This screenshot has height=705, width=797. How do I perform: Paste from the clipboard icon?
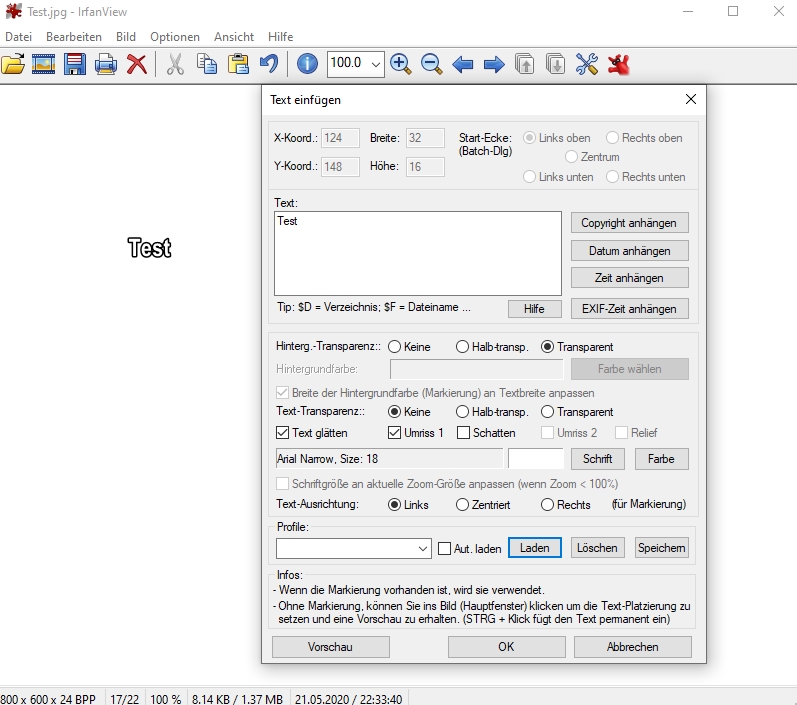[238, 65]
